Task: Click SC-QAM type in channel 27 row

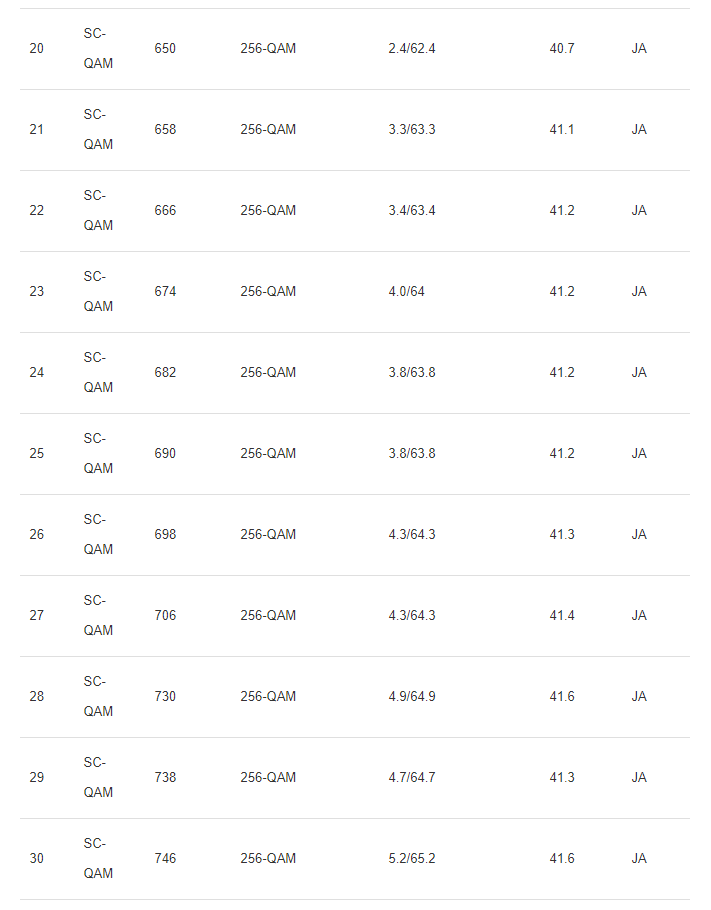Action: (x=98, y=616)
